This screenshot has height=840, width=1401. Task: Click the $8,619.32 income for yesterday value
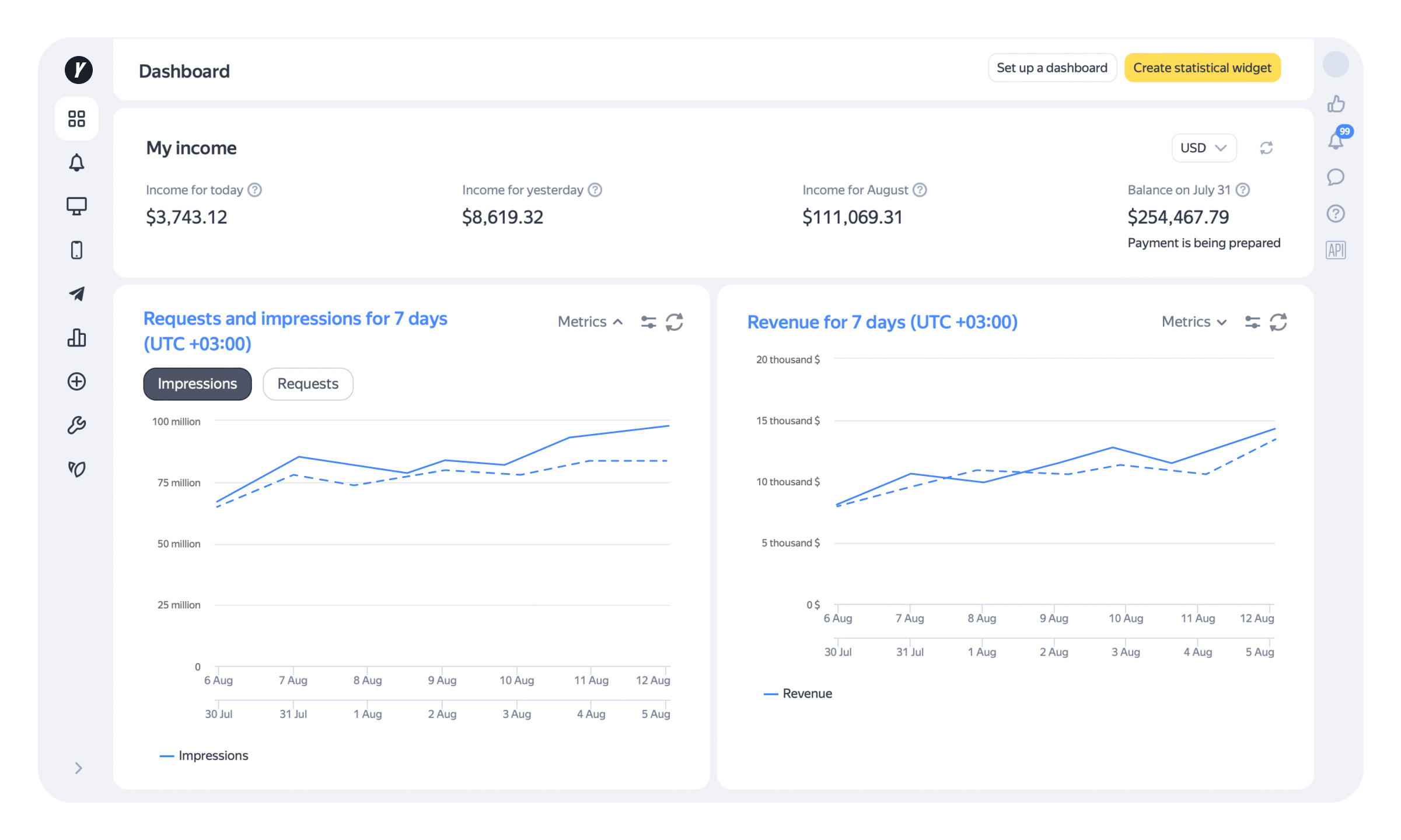[502, 217]
